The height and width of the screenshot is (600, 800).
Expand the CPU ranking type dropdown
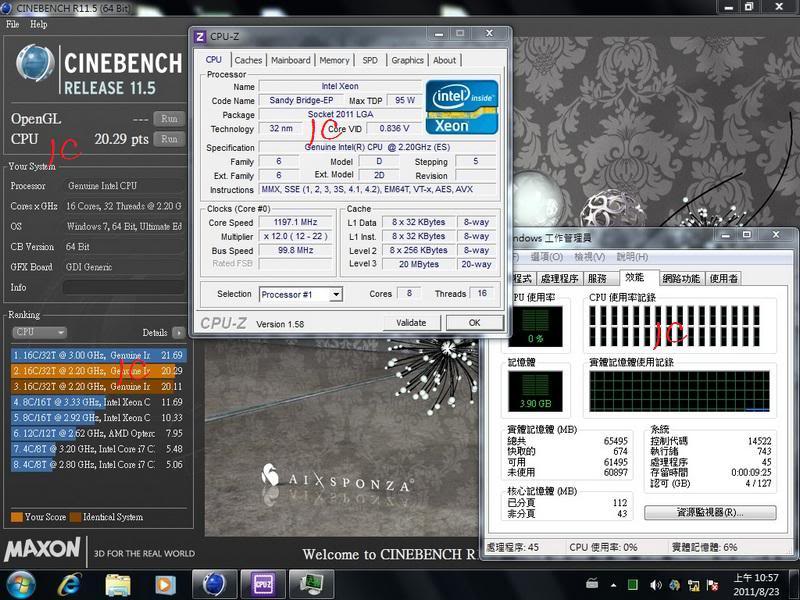(39, 332)
